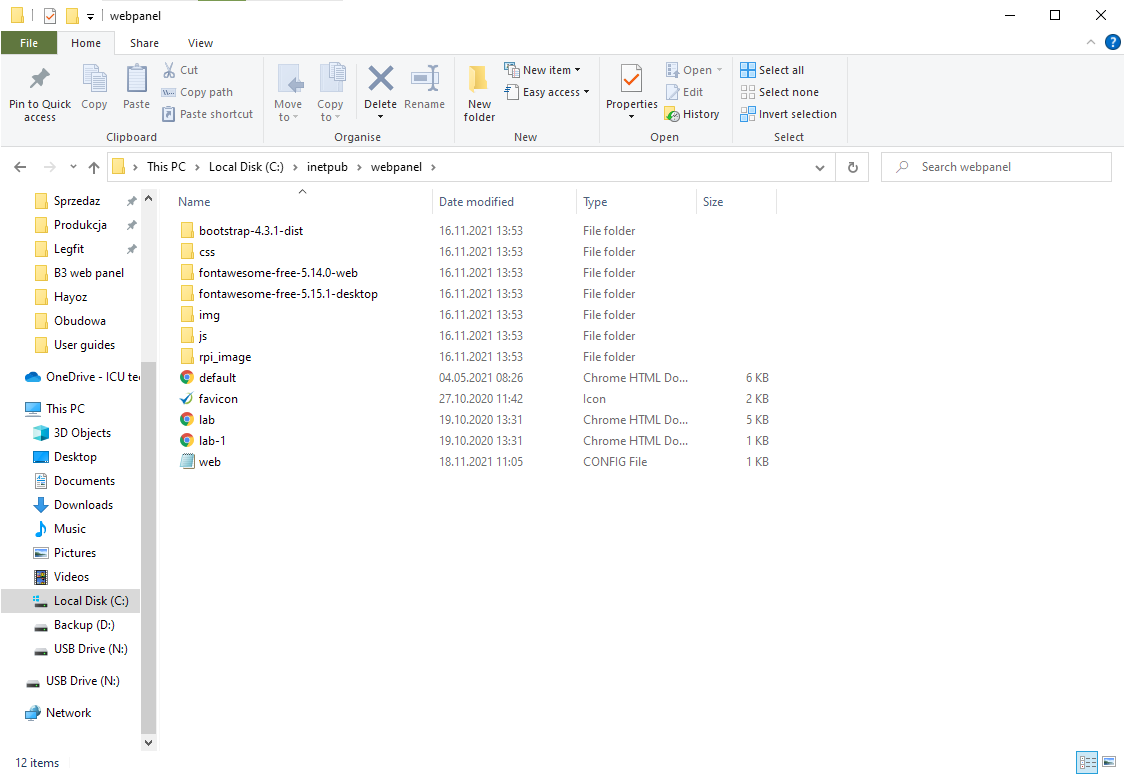Open the address bar history dropdown
The height and width of the screenshot is (775, 1125).
[x=825, y=167]
